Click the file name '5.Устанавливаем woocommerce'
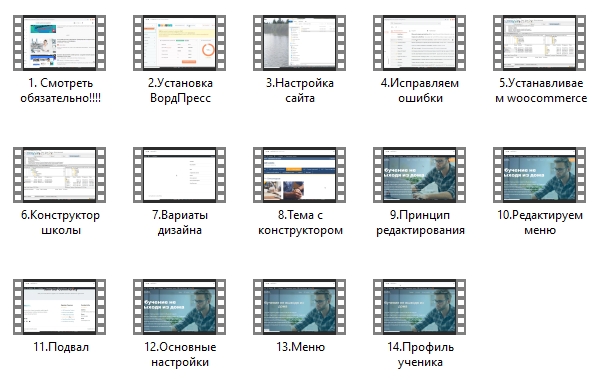 point(541,90)
